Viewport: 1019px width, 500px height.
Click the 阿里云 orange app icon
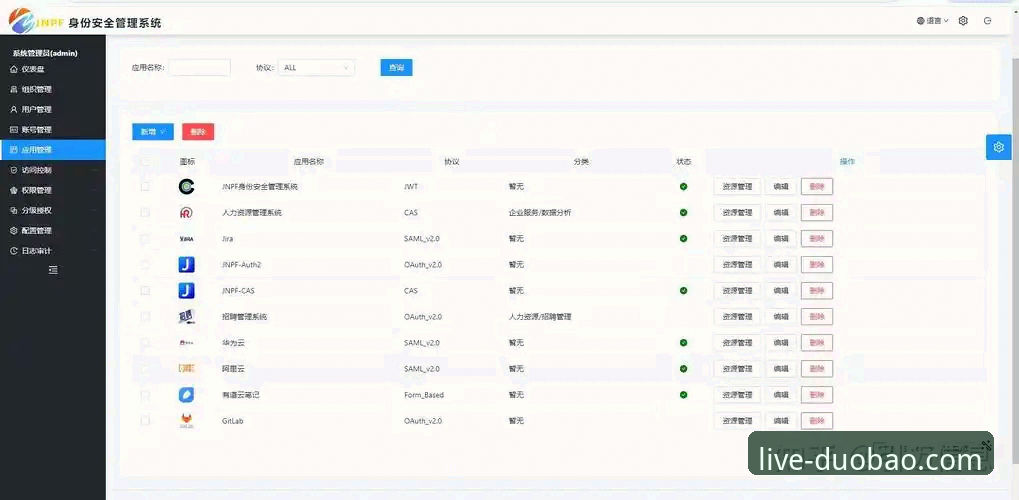point(187,369)
